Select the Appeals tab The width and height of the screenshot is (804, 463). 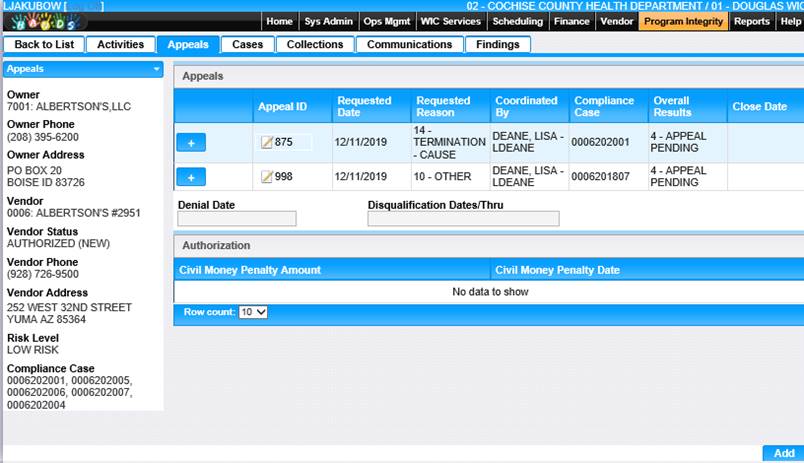188,45
